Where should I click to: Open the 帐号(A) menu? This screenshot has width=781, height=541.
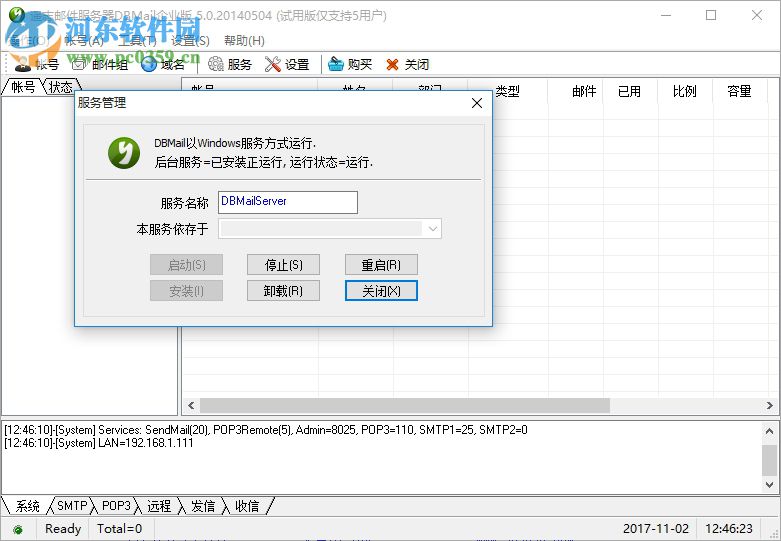(84, 41)
